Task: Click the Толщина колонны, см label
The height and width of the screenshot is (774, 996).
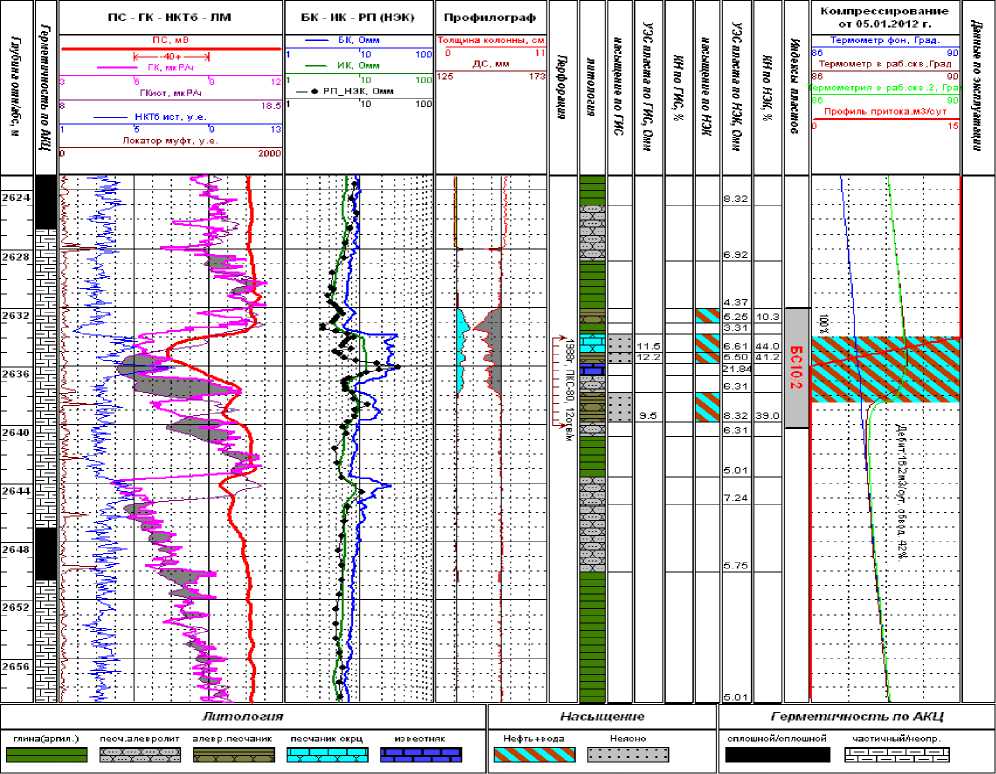Action: coord(491,41)
